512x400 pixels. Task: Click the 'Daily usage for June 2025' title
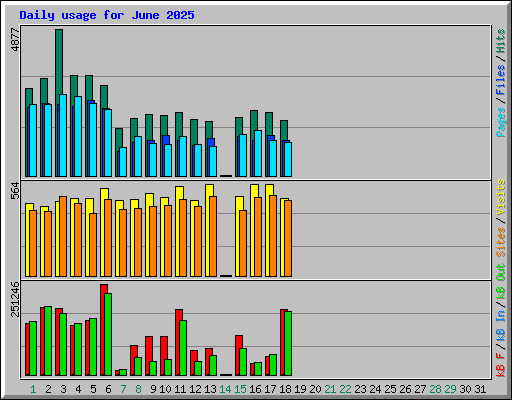click(107, 15)
